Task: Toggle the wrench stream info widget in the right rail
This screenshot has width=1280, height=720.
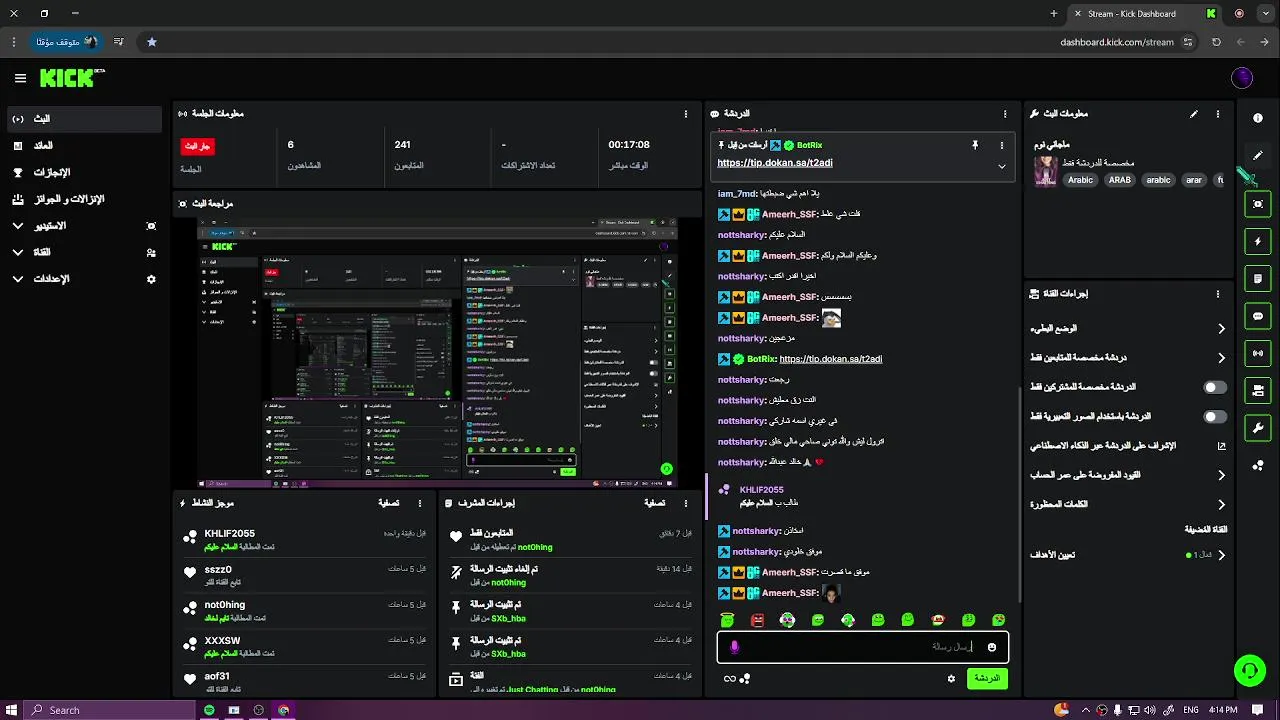Action: pos(1258,428)
